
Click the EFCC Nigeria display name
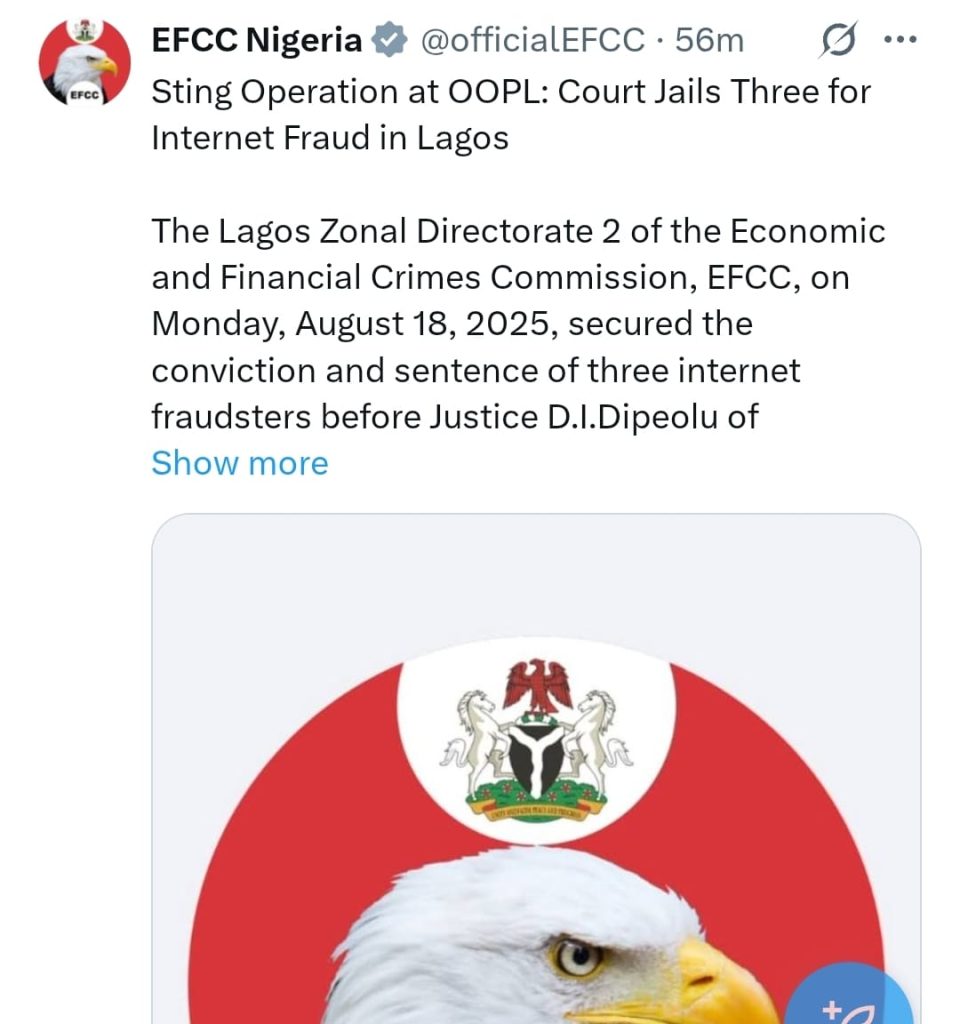pyautogui.click(x=257, y=40)
